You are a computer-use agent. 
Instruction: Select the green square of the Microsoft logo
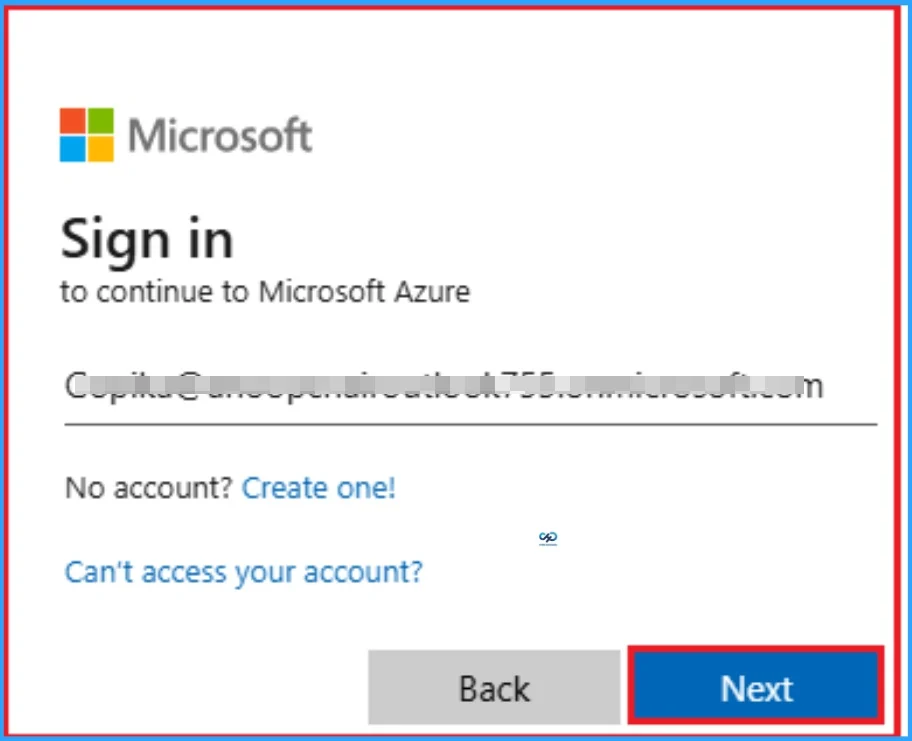pyautogui.click(x=100, y=119)
